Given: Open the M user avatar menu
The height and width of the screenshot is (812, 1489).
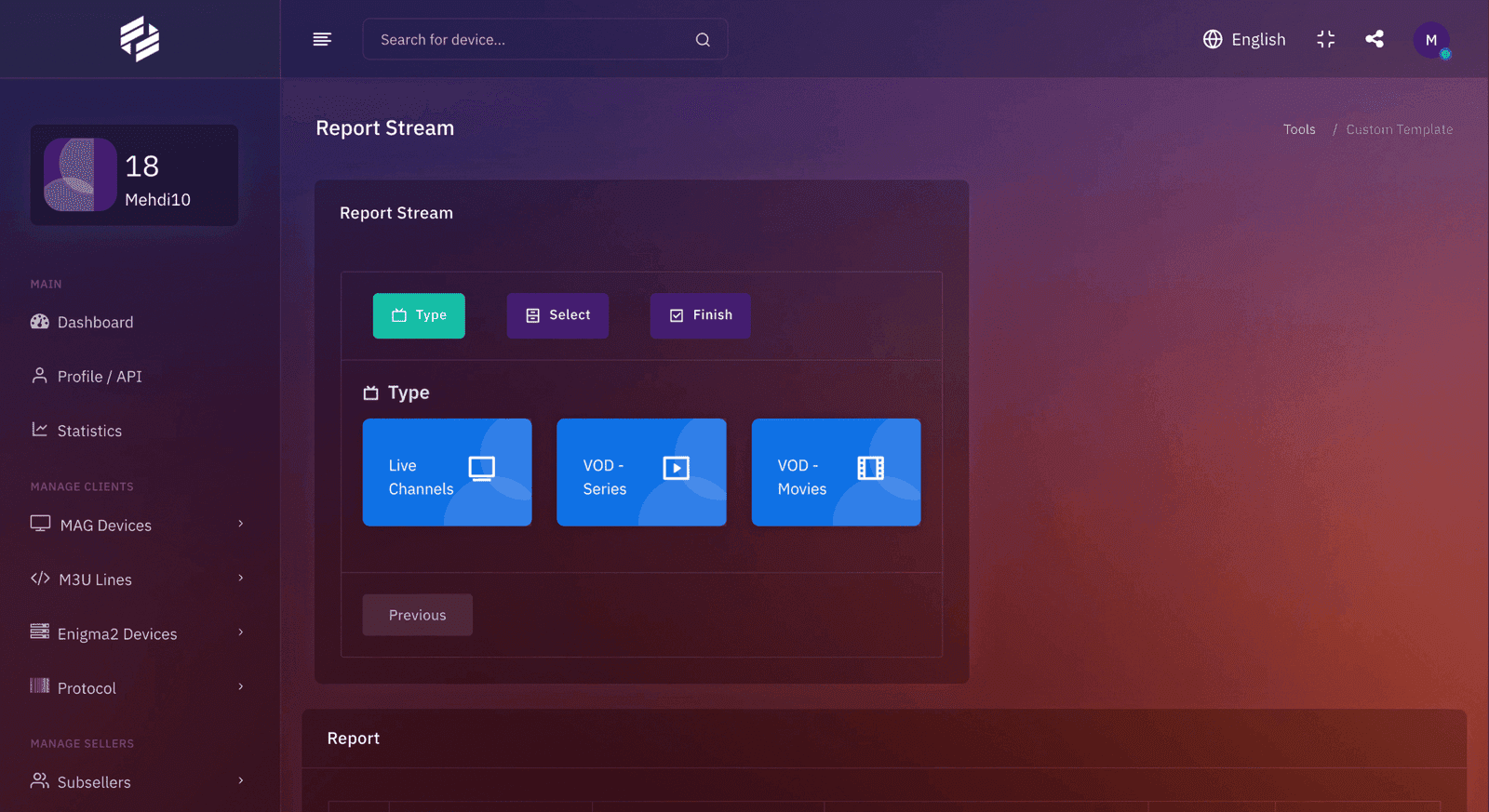Looking at the screenshot, I should (x=1431, y=40).
